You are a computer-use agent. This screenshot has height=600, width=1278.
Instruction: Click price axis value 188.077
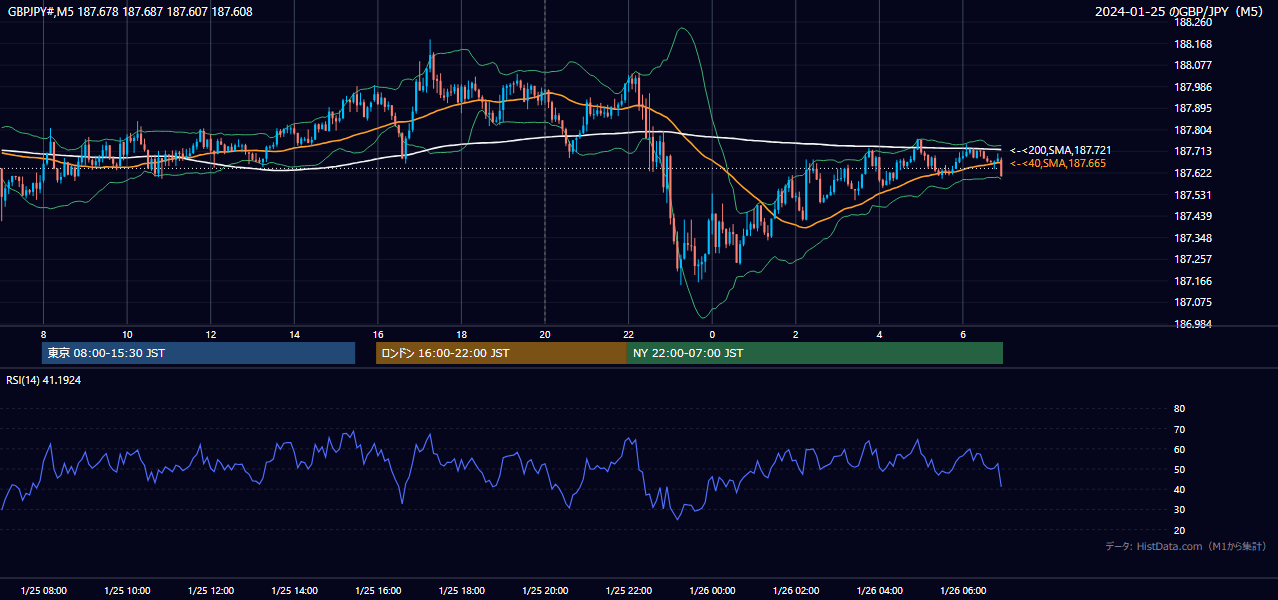tap(1193, 66)
